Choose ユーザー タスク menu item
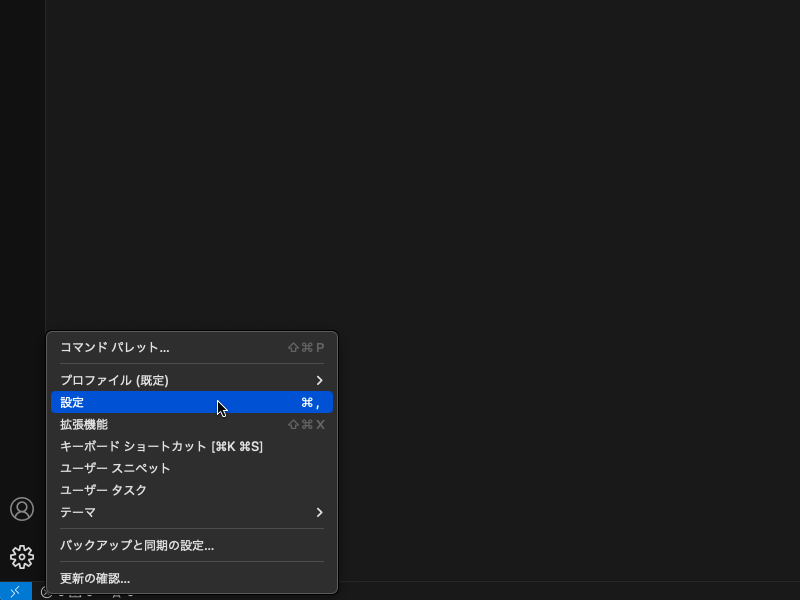The width and height of the screenshot is (800, 600). click(192, 490)
